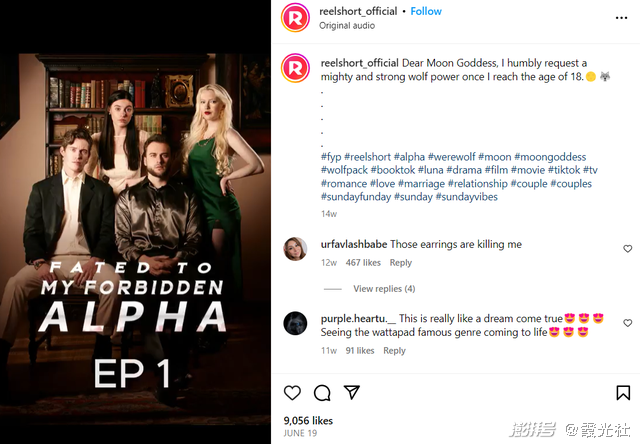Open the #werewolf hashtag
This screenshot has height=444, width=640.
(x=451, y=157)
